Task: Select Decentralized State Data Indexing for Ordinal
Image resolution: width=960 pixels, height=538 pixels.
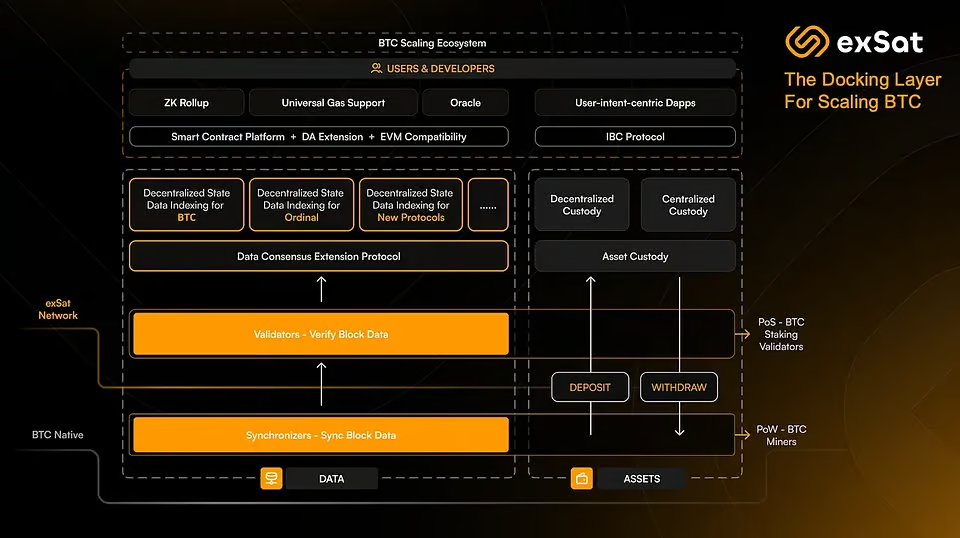Action: (301, 205)
